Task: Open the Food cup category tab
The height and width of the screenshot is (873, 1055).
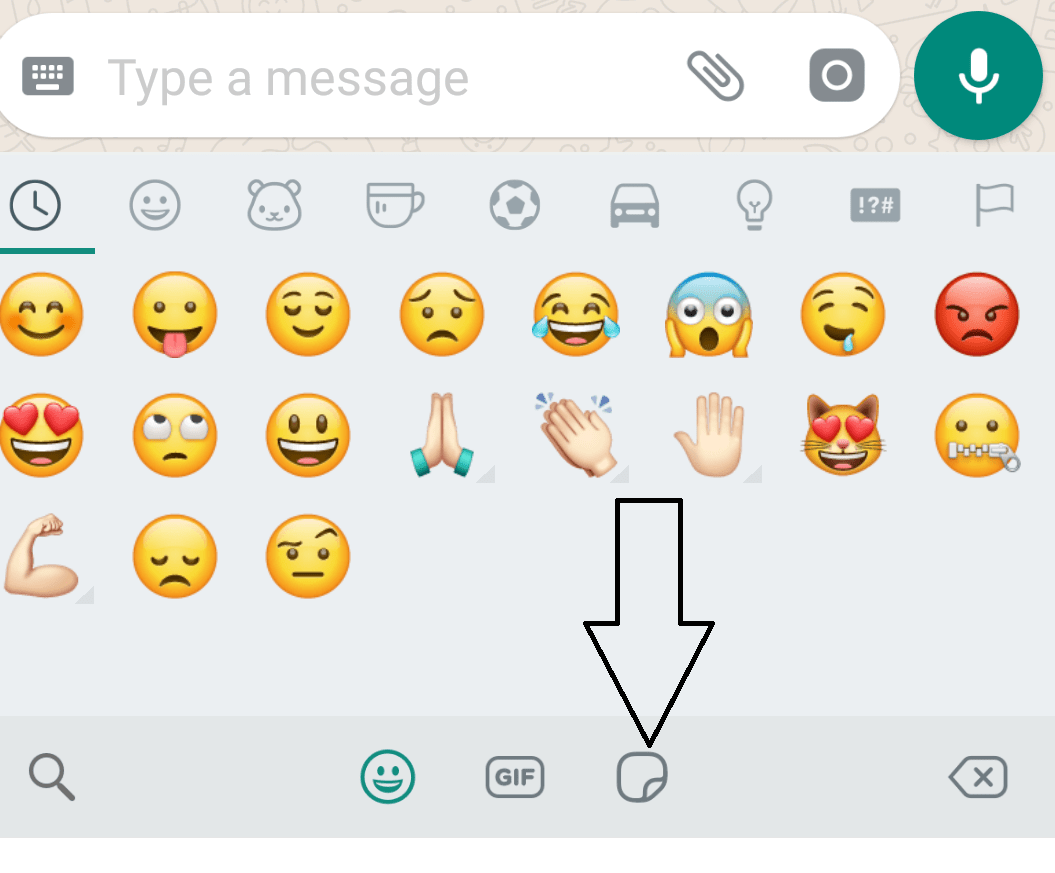Action: pos(395,204)
